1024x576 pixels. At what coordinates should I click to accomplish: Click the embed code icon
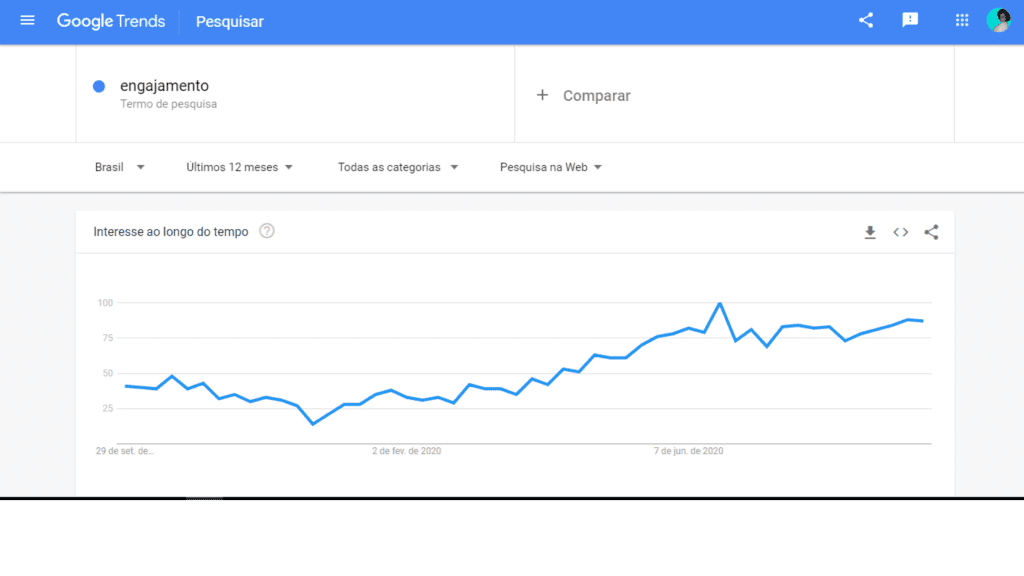coord(901,232)
